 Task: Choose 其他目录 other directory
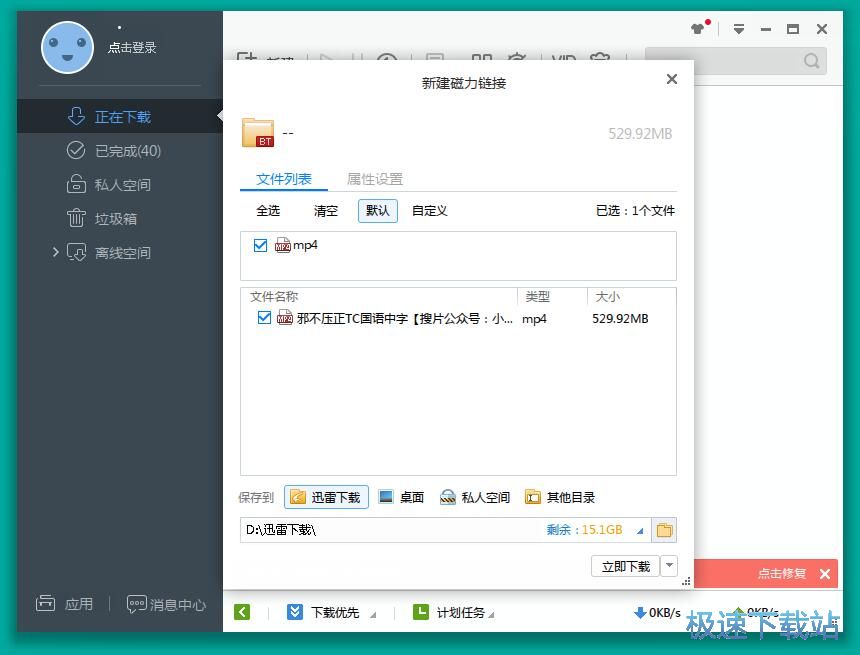(560, 497)
